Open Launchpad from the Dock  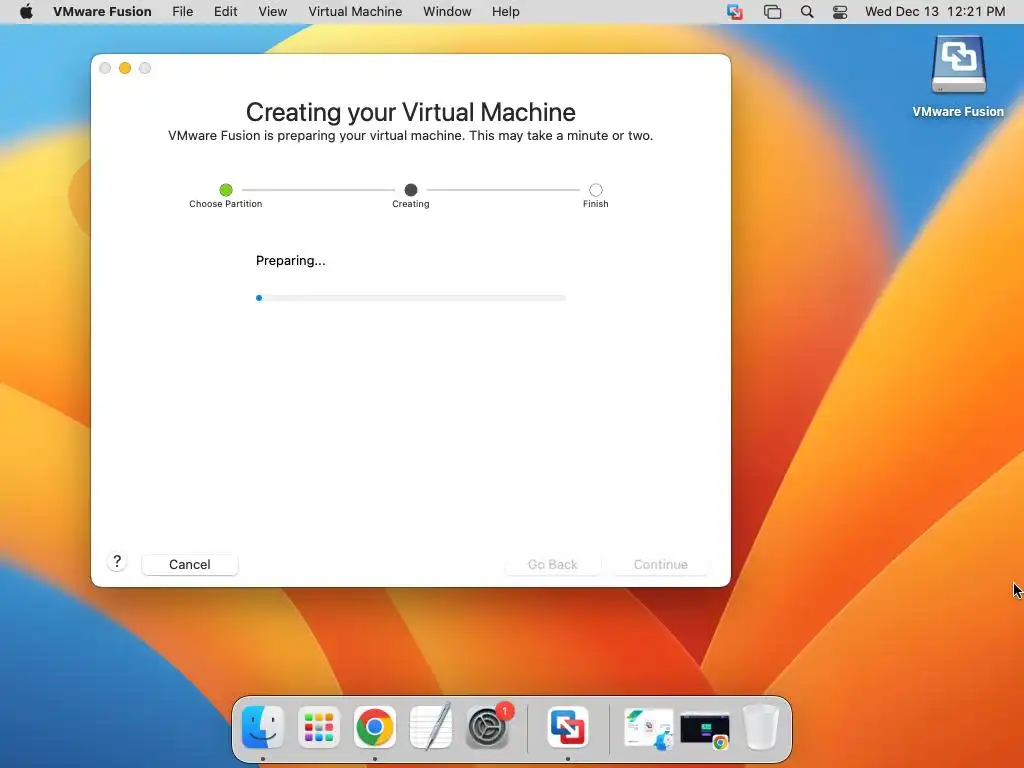pos(319,727)
